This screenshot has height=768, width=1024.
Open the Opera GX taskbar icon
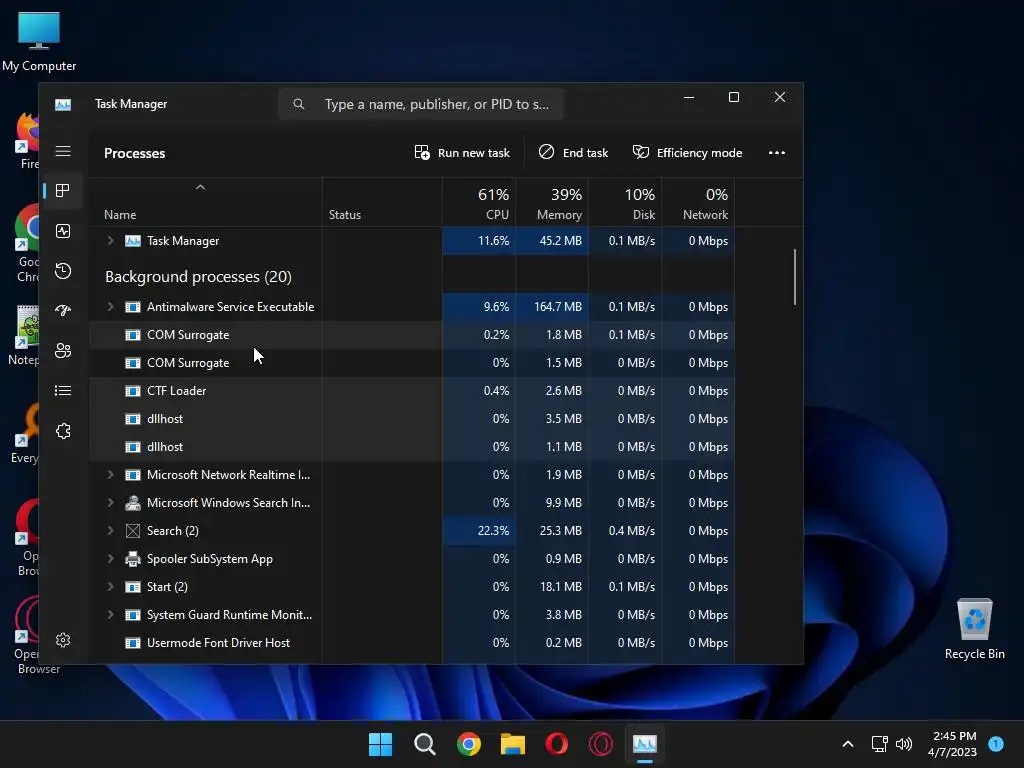tap(600, 744)
